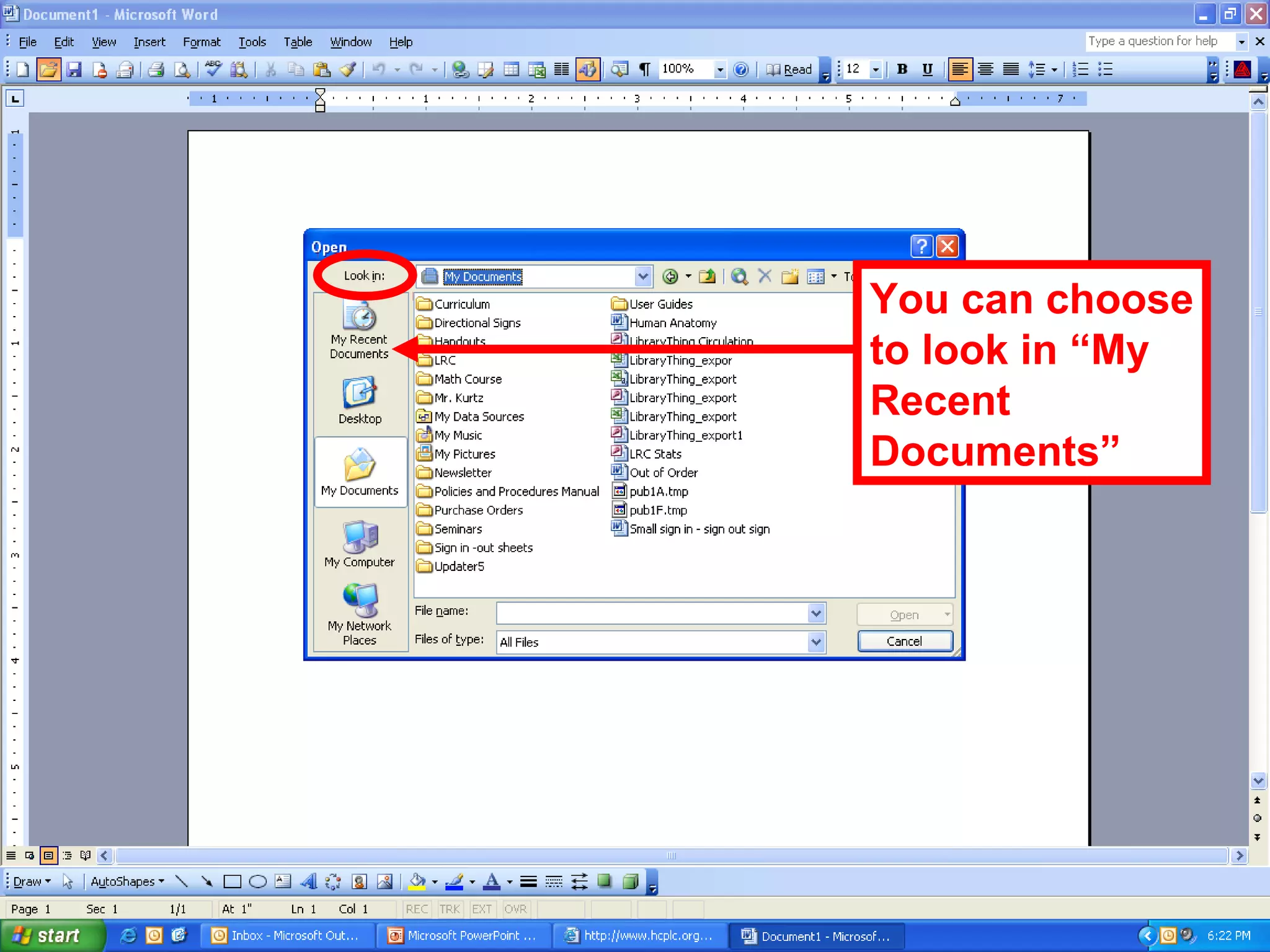Viewport: 1270px width, 952px height.
Task: Open the Zoom 100% dropdown
Action: tap(719, 69)
